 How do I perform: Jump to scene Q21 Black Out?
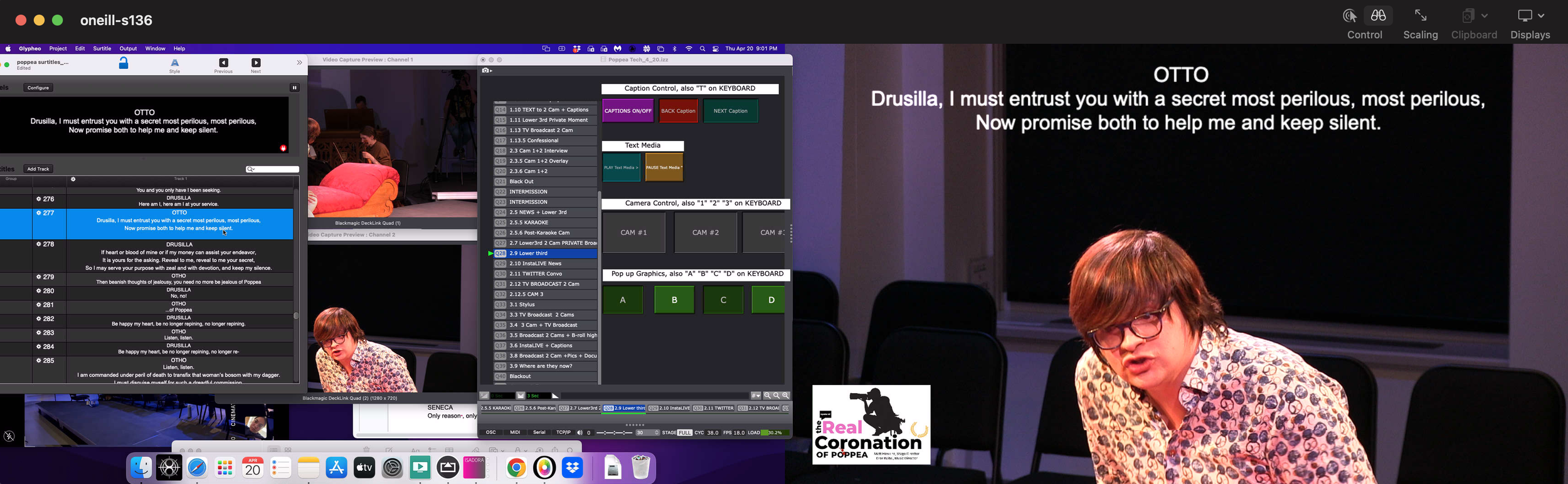545,182
